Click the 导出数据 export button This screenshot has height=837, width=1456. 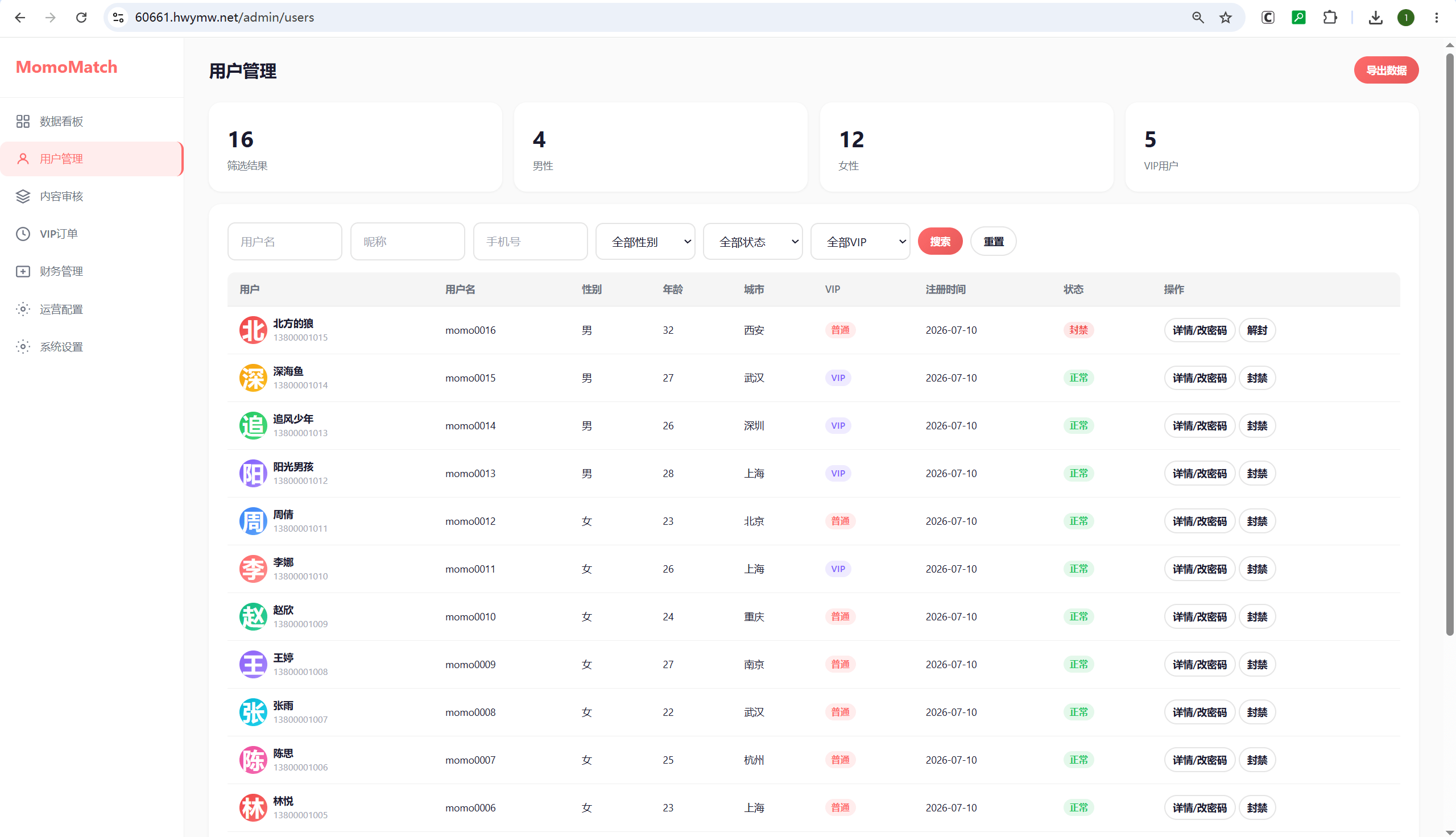[x=1386, y=70]
